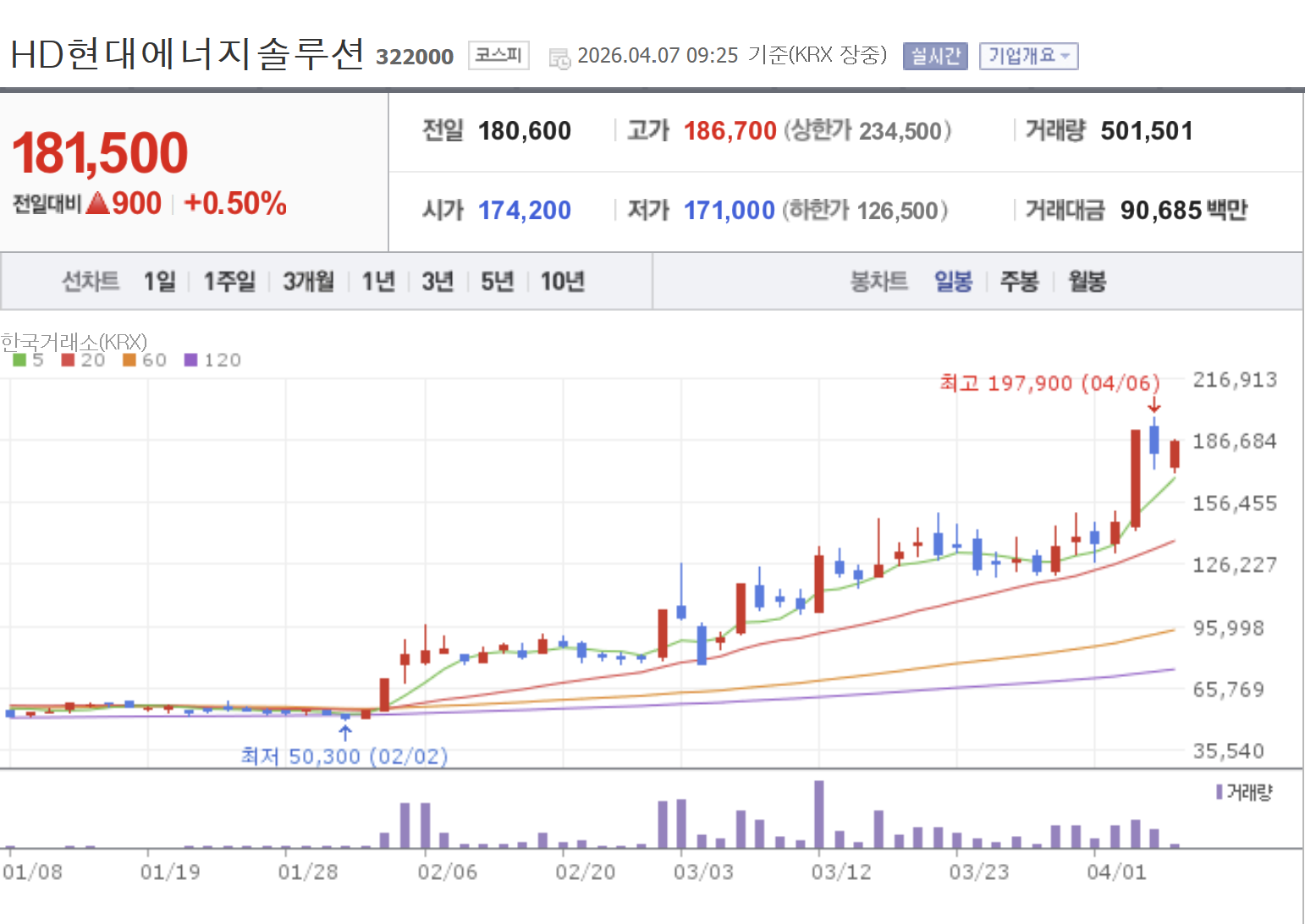Select the 5년 line chart tab
Screen dimensions: 1305x924
498,281
